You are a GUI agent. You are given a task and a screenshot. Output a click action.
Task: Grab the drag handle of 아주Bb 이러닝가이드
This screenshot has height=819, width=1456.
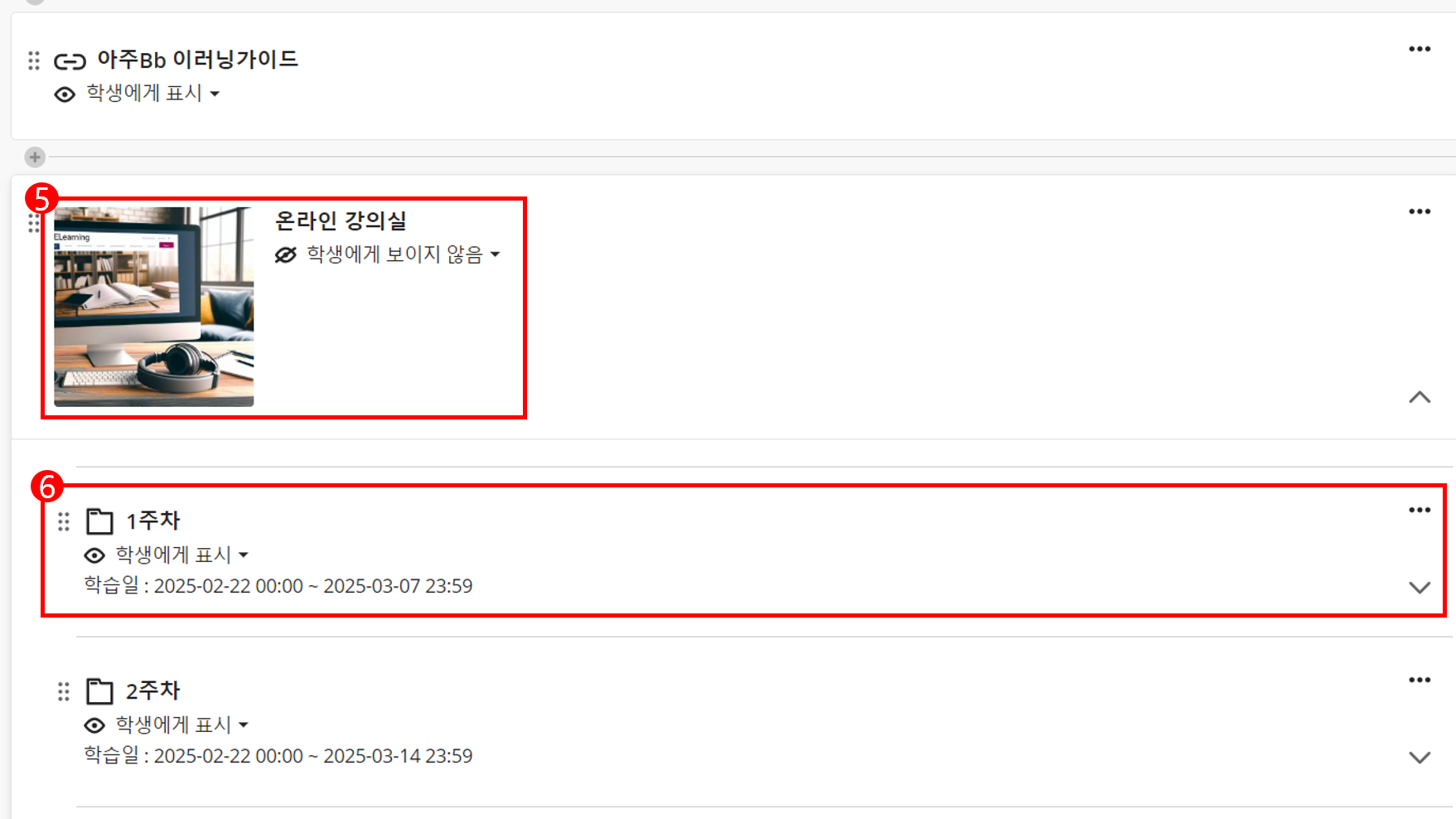pos(34,61)
